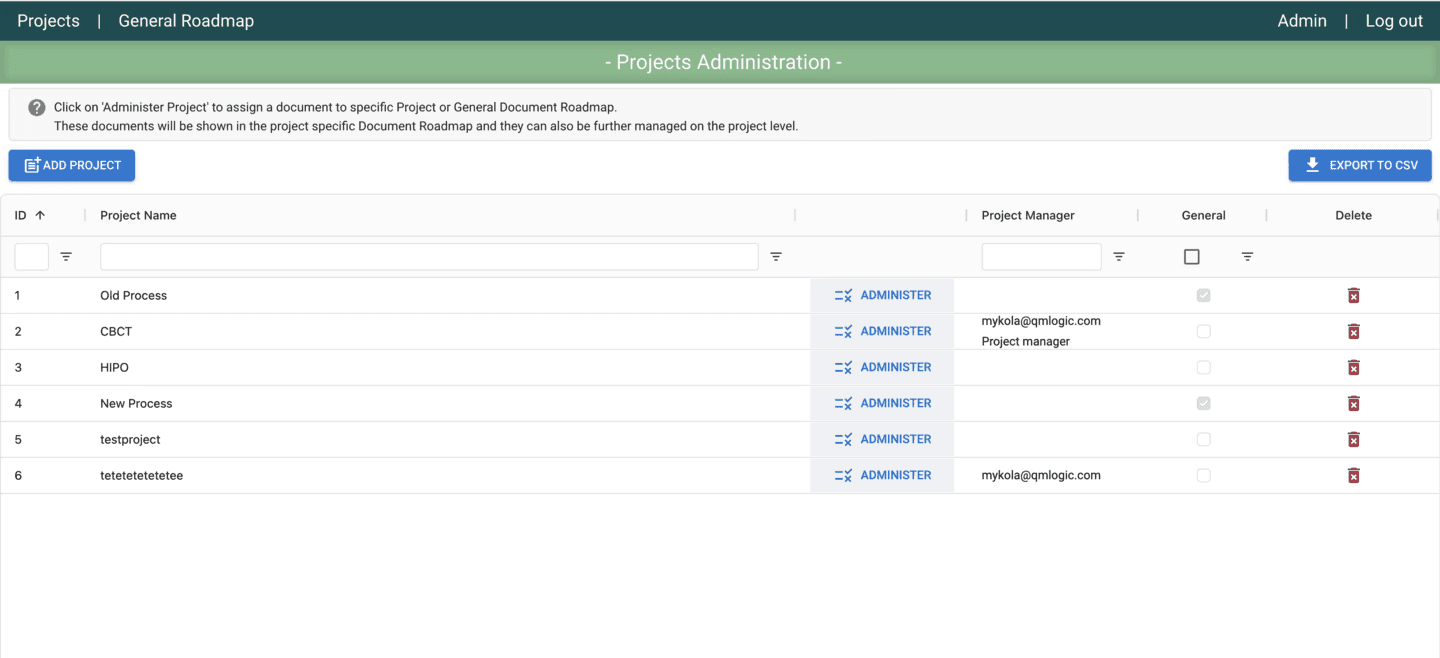Click mykola@qmlogic.com in CBCT row
This screenshot has height=658, width=1440.
[x=1041, y=321]
